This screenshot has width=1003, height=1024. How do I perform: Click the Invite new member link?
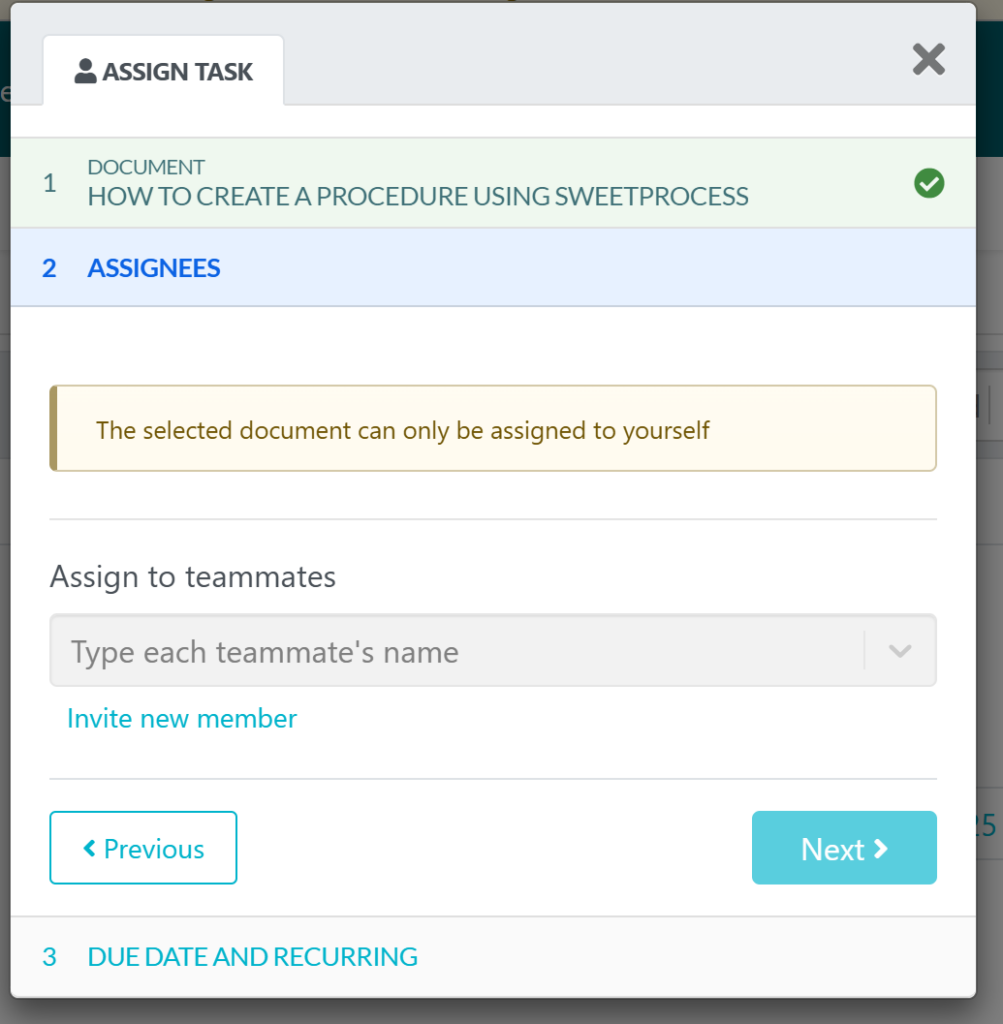click(182, 719)
